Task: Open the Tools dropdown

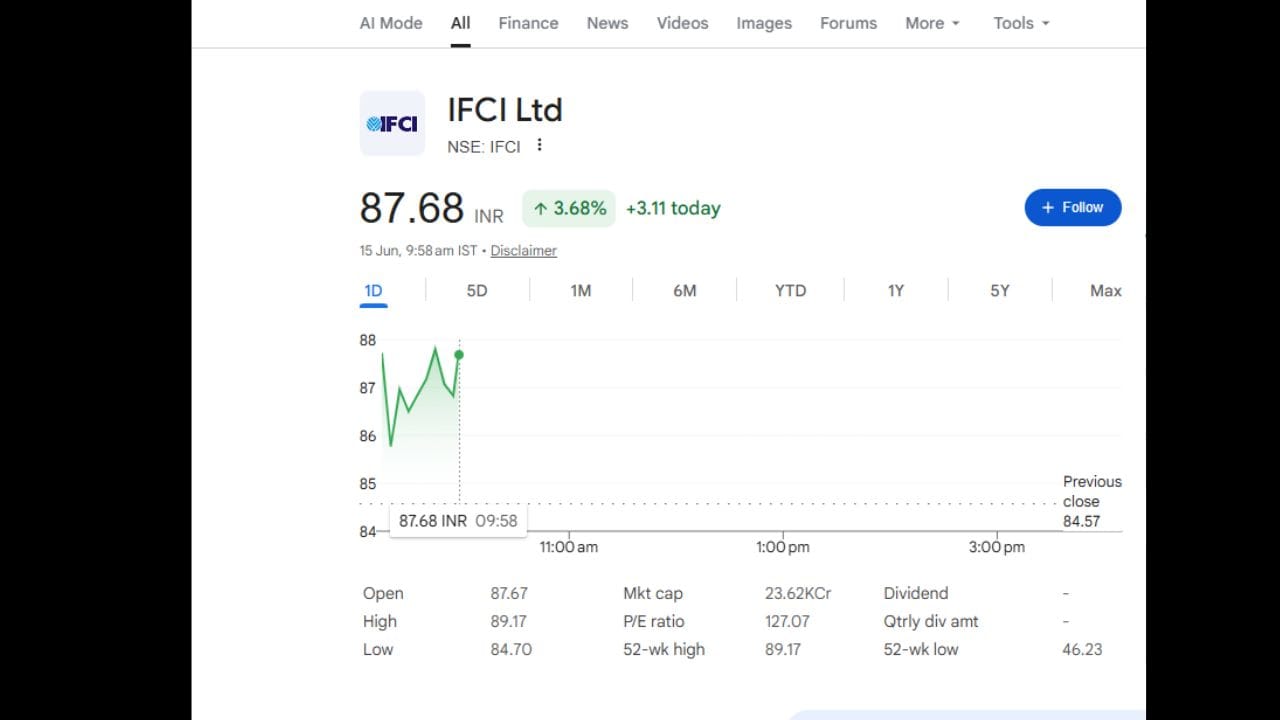Action: 1021,23
